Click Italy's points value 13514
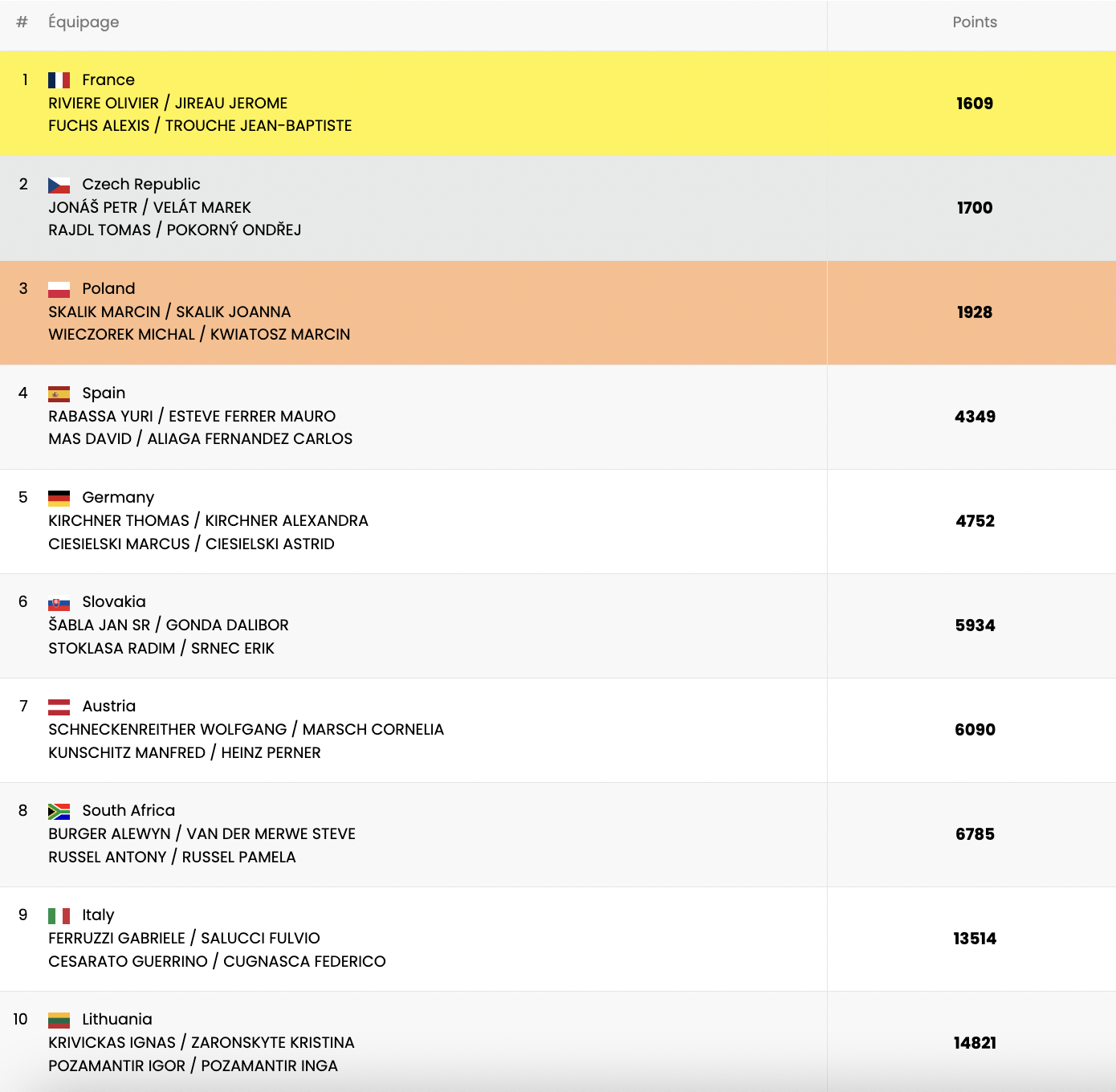This screenshot has height=1092, width=1116. tap(975, 939)
